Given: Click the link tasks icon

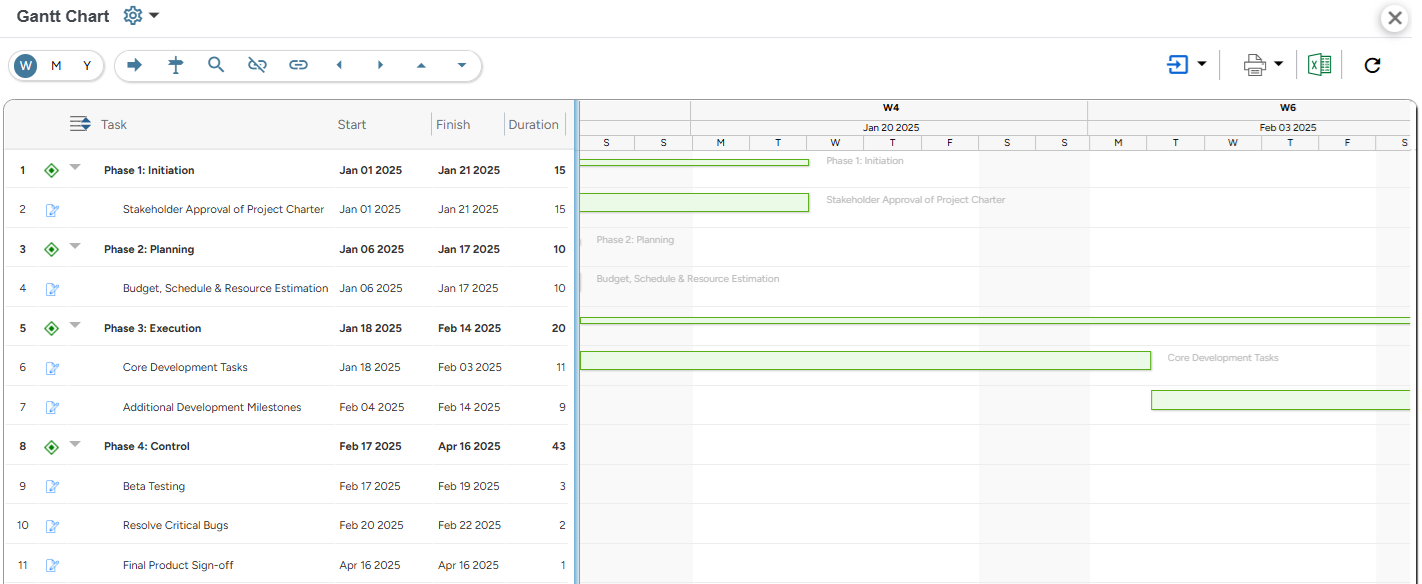Looking at the screenshot, I should pyautogui.click(x=298, y=65).
